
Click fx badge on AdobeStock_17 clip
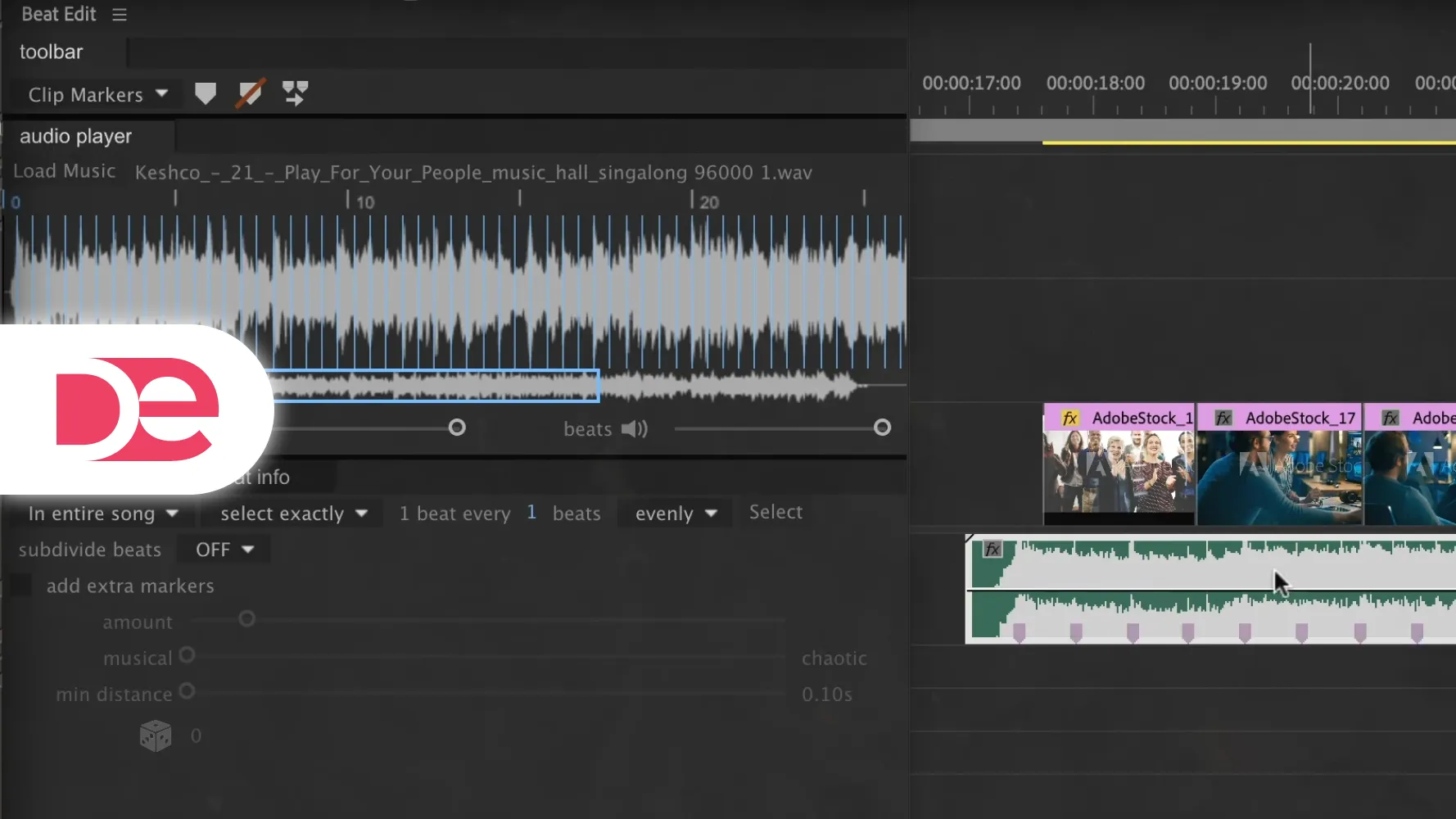[x=1223, y=419]
